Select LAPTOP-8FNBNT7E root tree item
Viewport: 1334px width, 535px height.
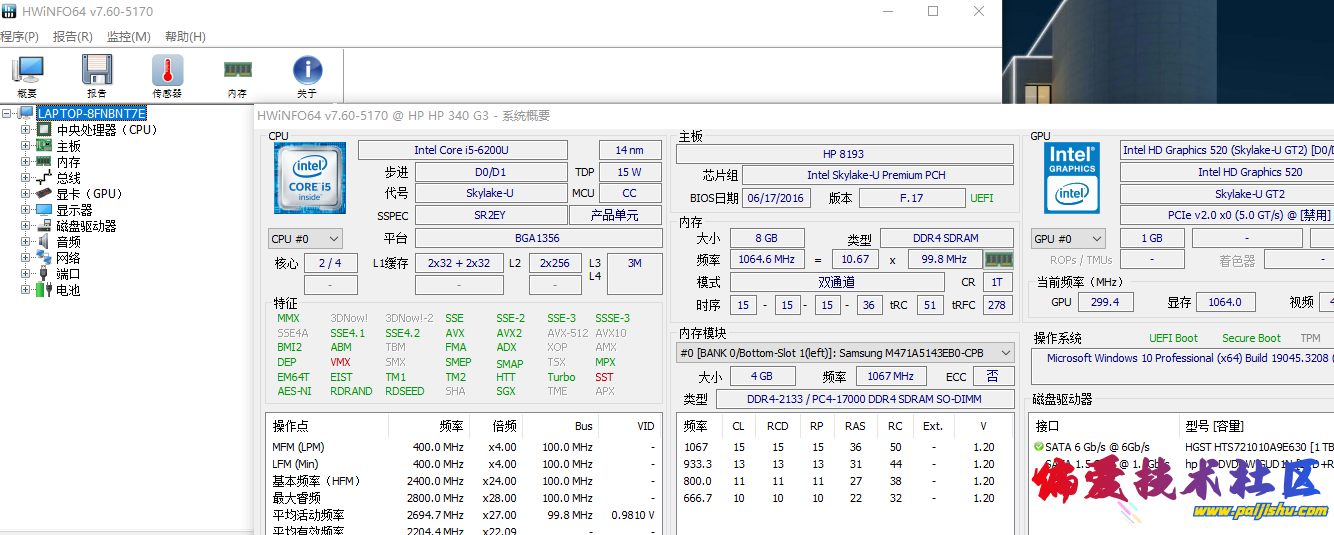pos(91,114)
